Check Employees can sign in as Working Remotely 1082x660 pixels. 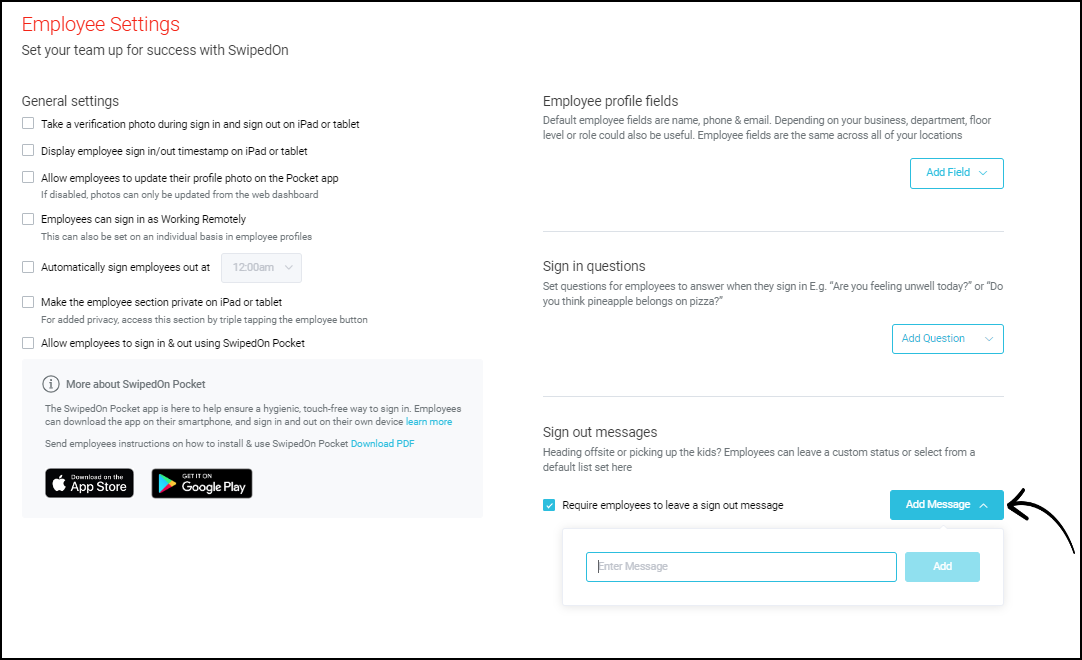28,219
